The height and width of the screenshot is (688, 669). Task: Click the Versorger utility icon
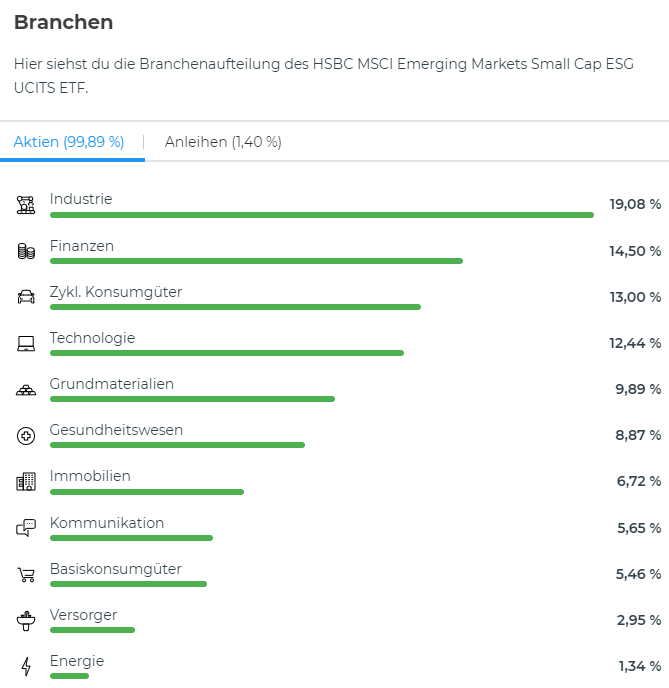[x=26, y=621]
